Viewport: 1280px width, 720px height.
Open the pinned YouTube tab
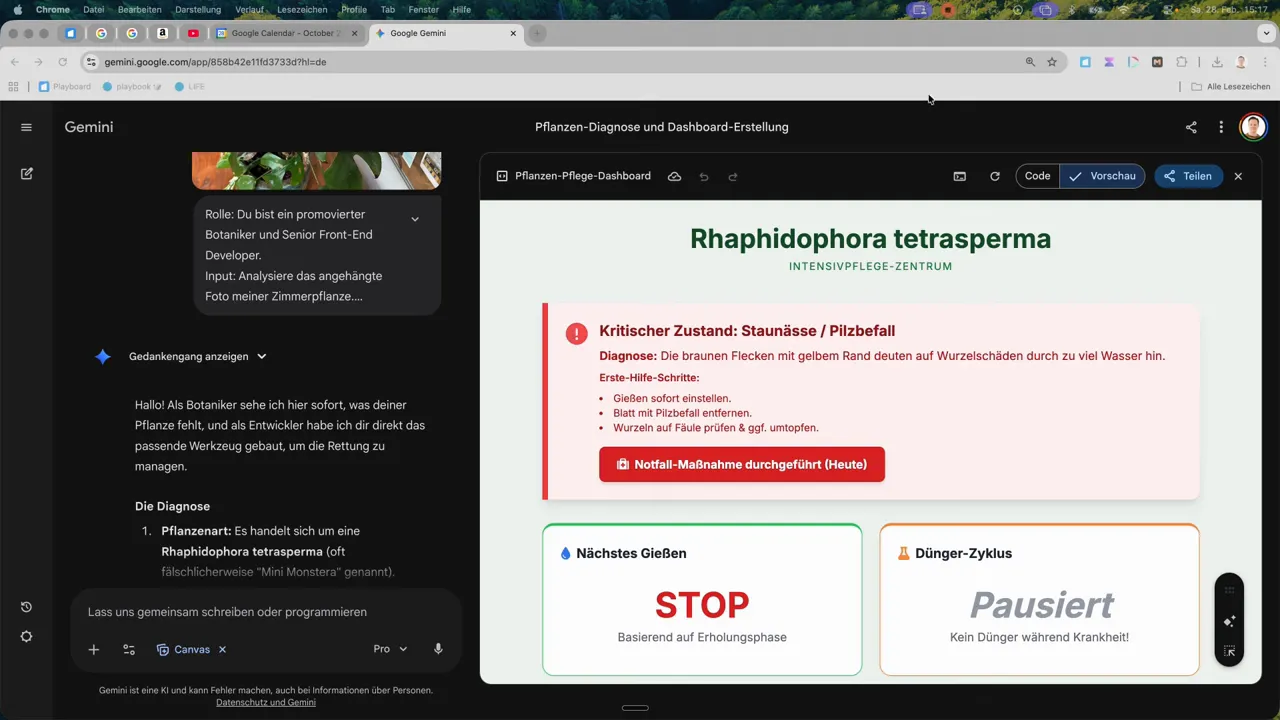click(x=193, y=33)
